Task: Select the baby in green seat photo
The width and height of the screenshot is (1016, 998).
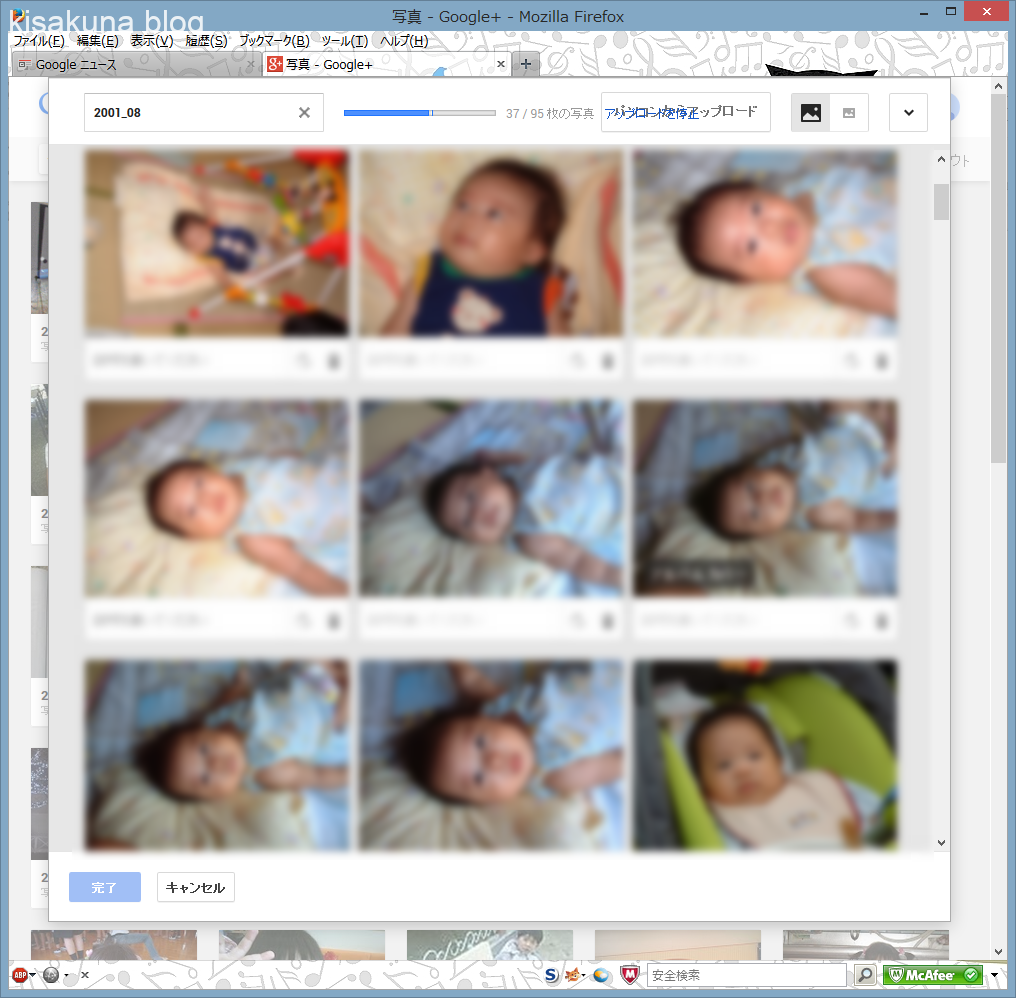Action: [x=765, y=755]
